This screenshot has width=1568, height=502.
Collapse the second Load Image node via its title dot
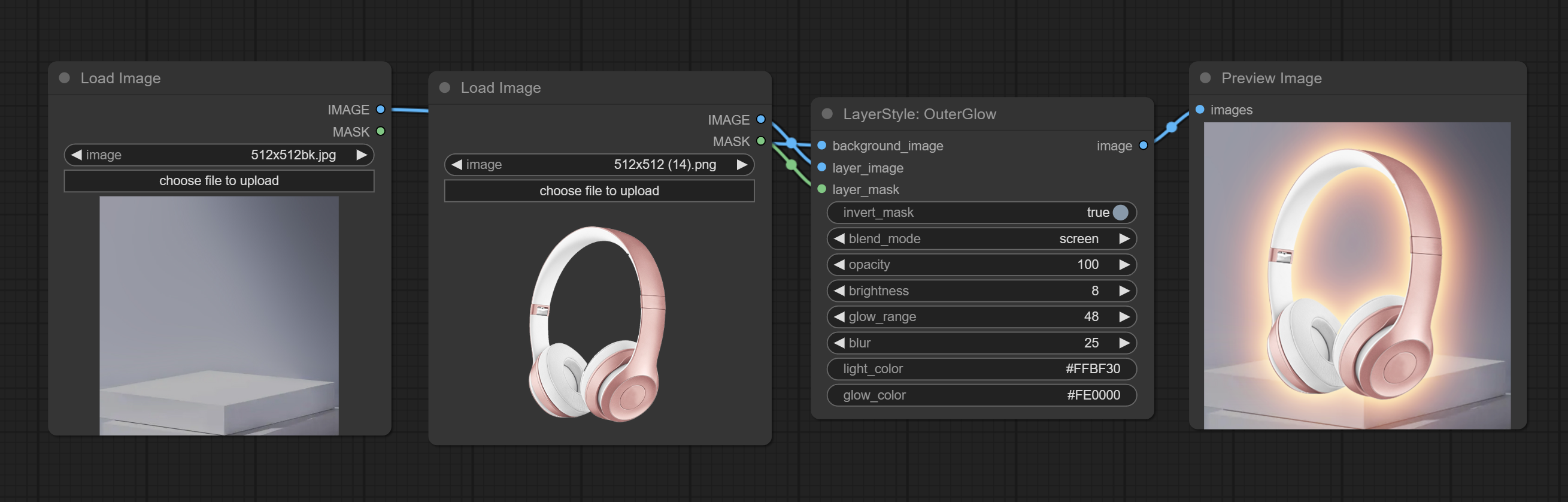coord(445,87)
